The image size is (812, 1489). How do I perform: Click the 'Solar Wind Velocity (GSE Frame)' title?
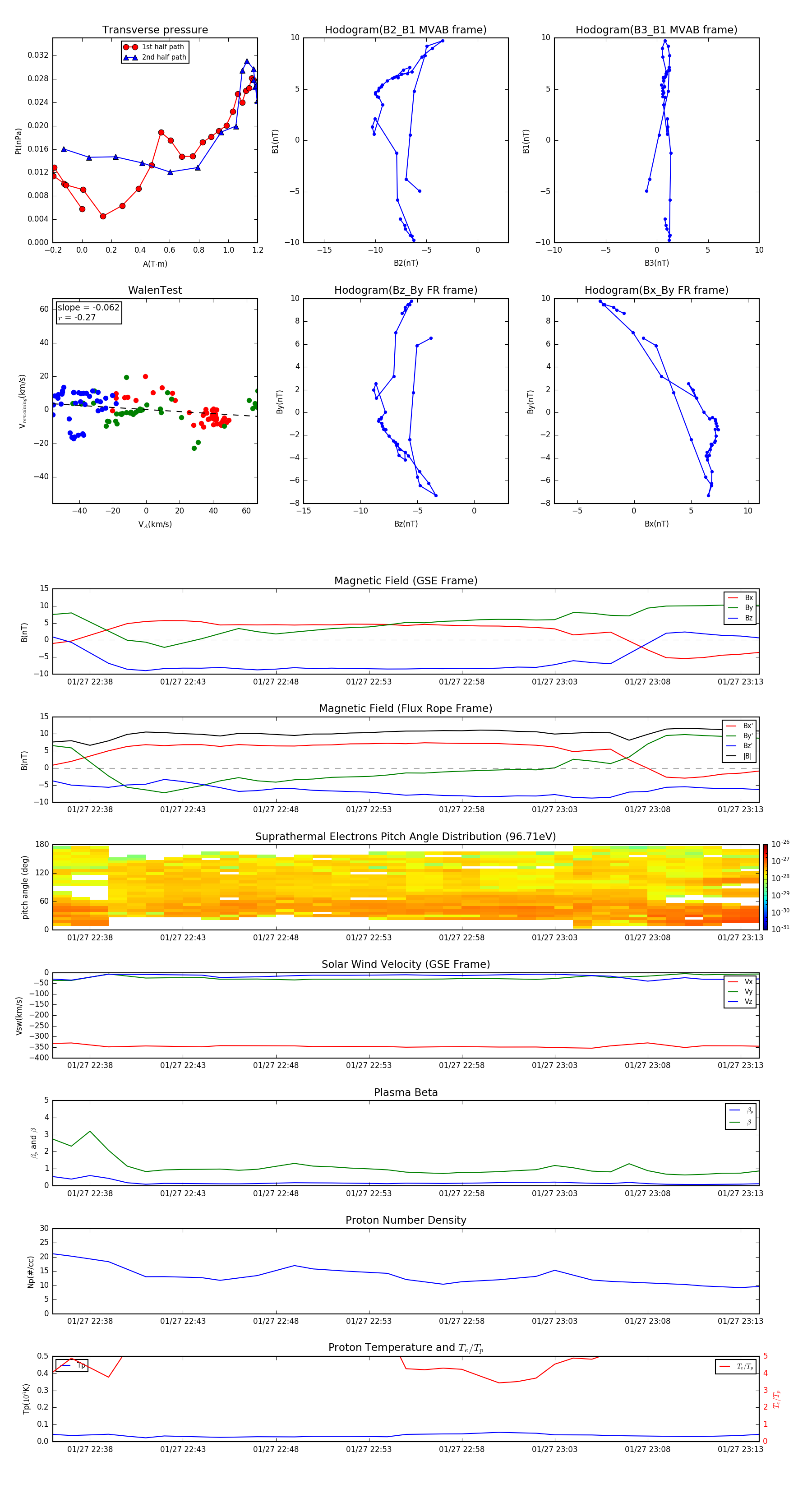pyautogui.click(x=406, y=965)
